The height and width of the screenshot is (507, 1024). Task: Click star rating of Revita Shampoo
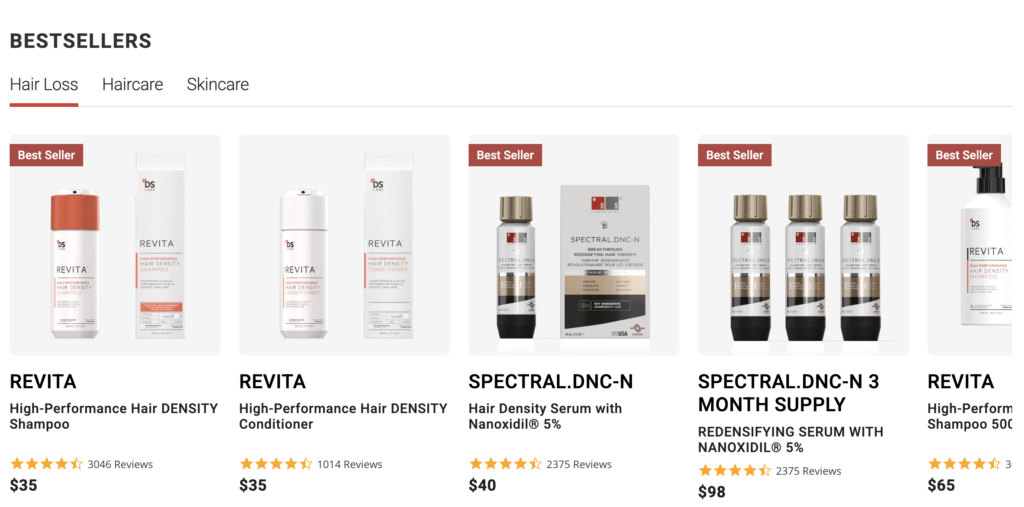[46, 464]
